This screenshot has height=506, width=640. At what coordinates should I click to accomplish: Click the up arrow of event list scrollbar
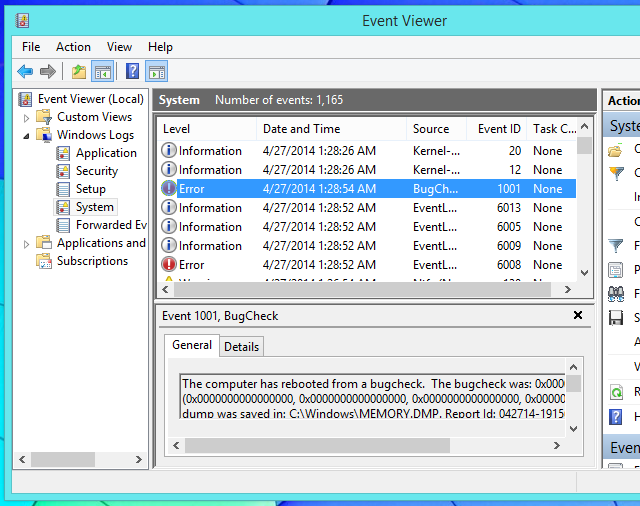584,126
